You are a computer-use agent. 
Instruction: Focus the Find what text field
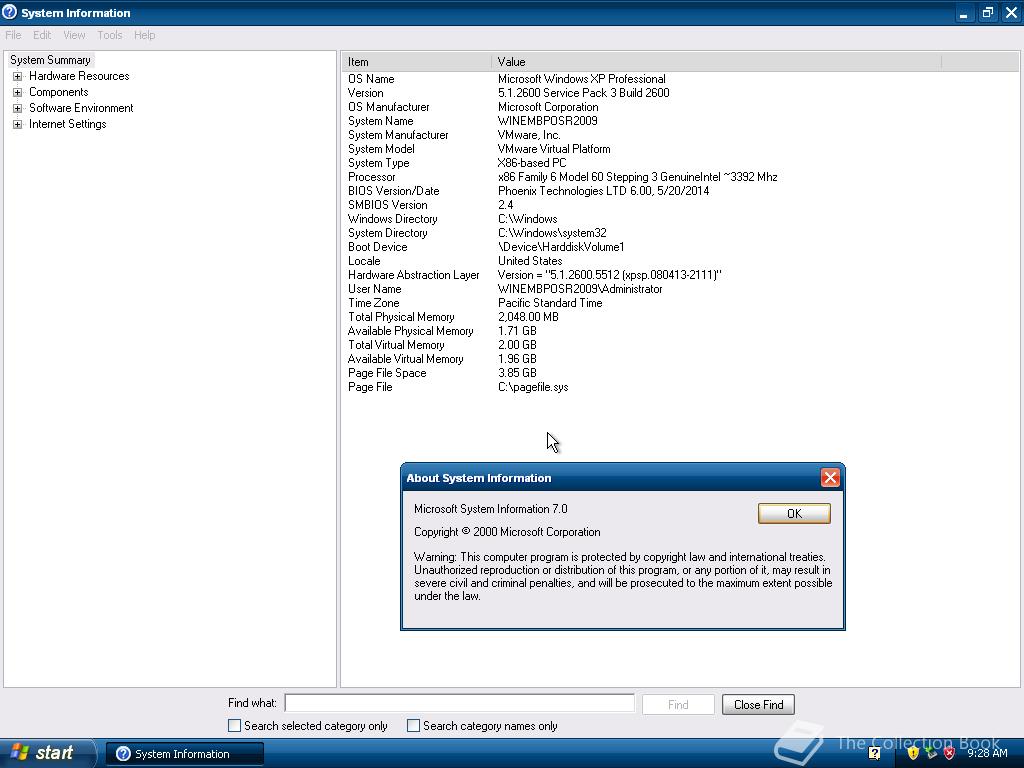(460, 703)
